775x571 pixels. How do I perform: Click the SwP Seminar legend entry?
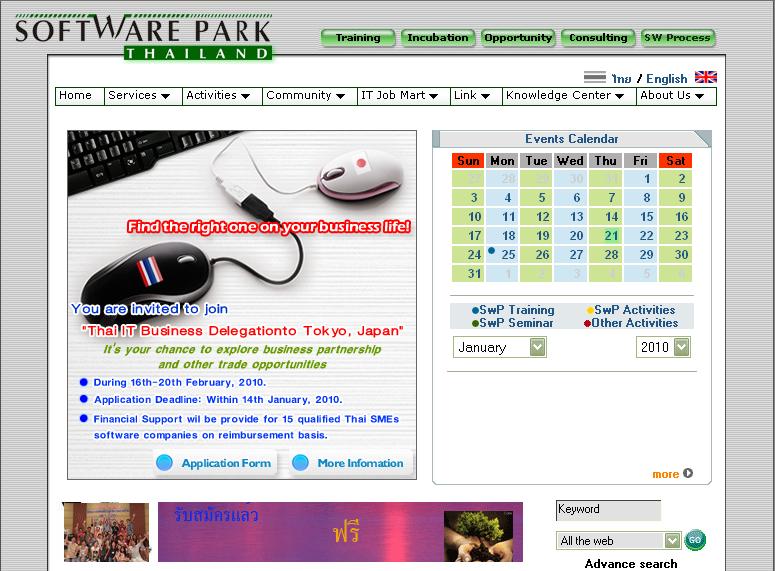(x=513, y=323)
